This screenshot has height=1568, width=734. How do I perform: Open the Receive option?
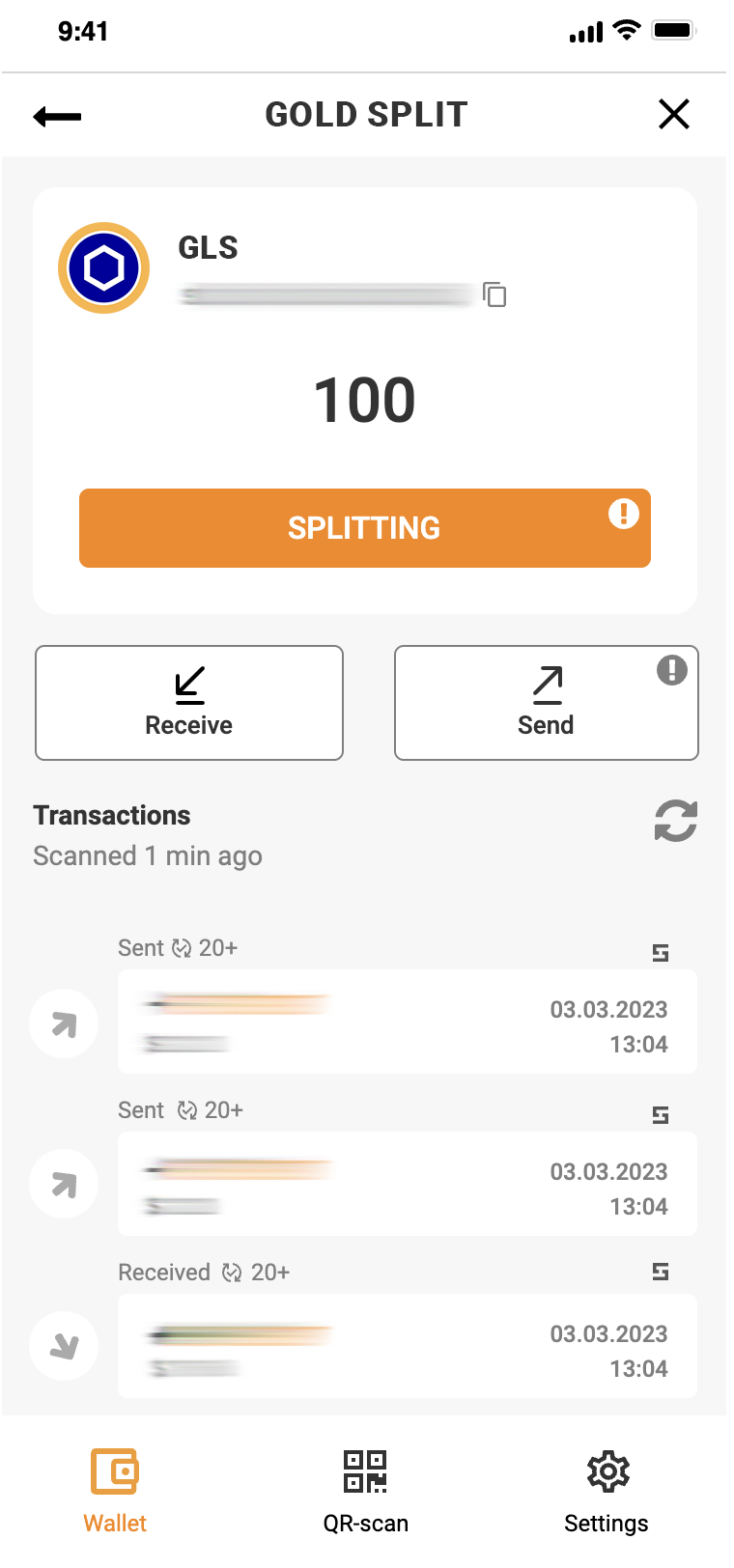(x=189, y=703)
